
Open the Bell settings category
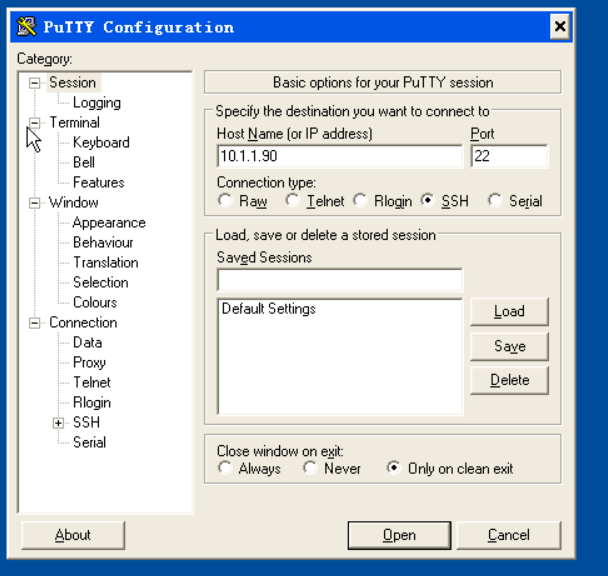coord(84,163)
